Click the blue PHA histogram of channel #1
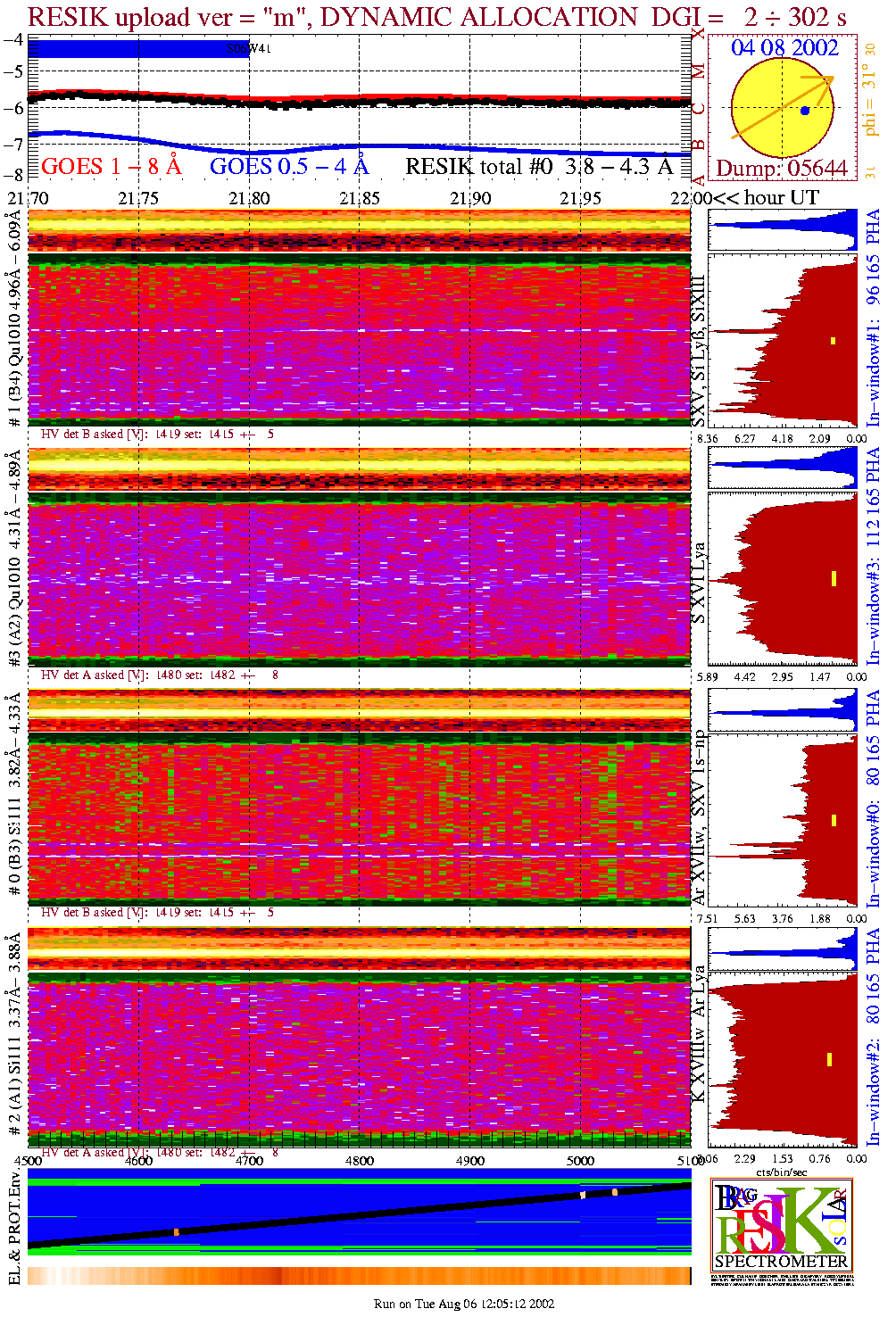The height and width of the screenshot is (1317, 896). [783, 229]
